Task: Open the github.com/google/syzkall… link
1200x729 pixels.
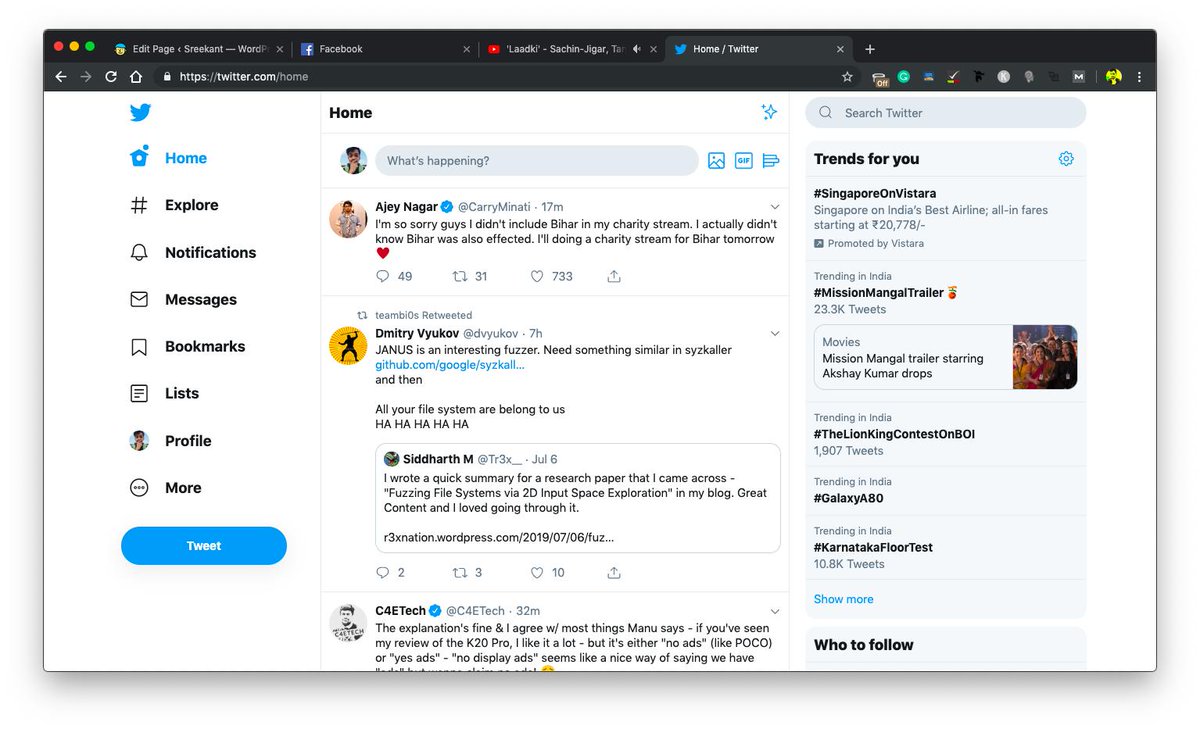Action: point(450,365)
